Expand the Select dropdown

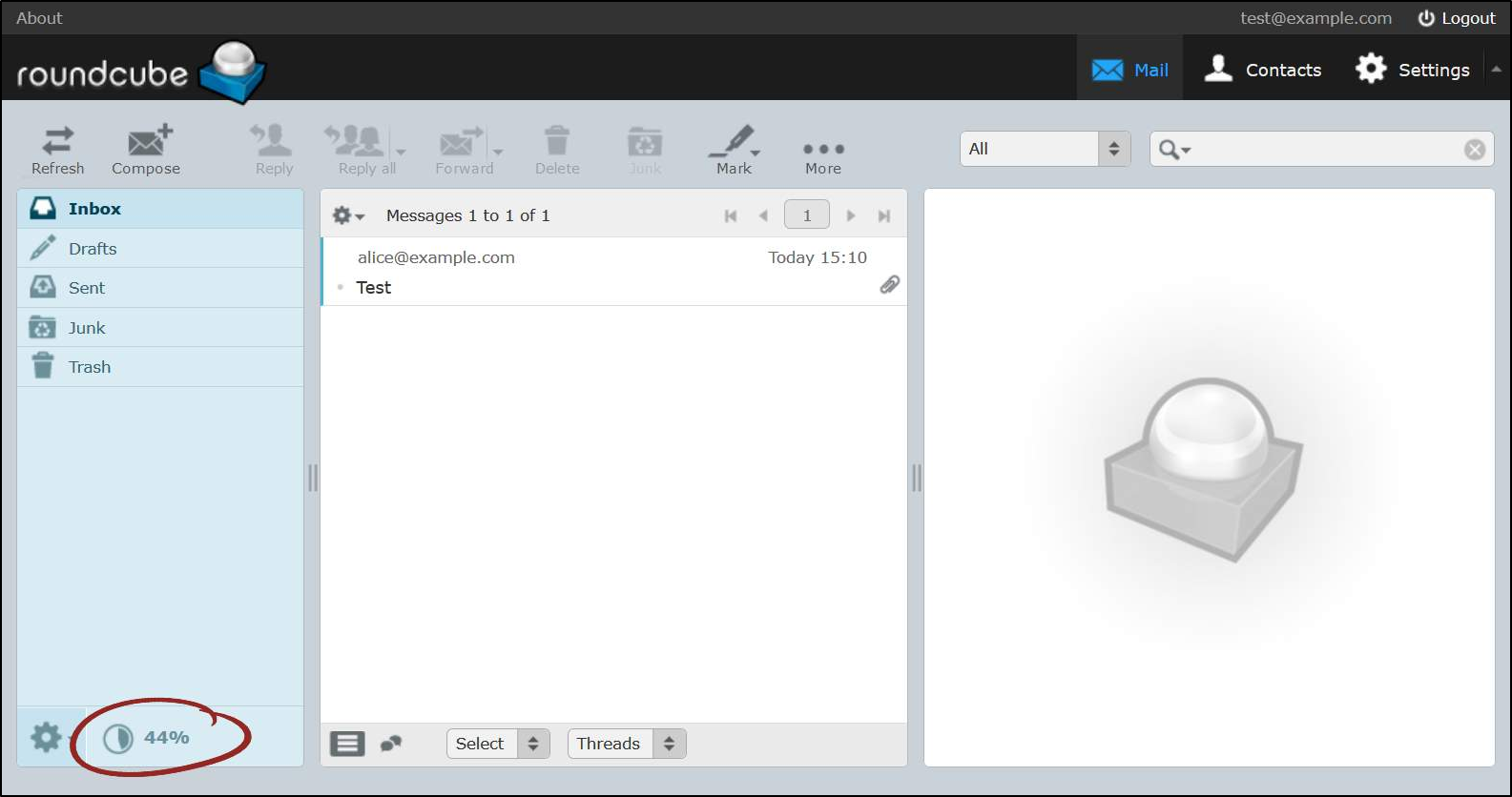(498, 744)
